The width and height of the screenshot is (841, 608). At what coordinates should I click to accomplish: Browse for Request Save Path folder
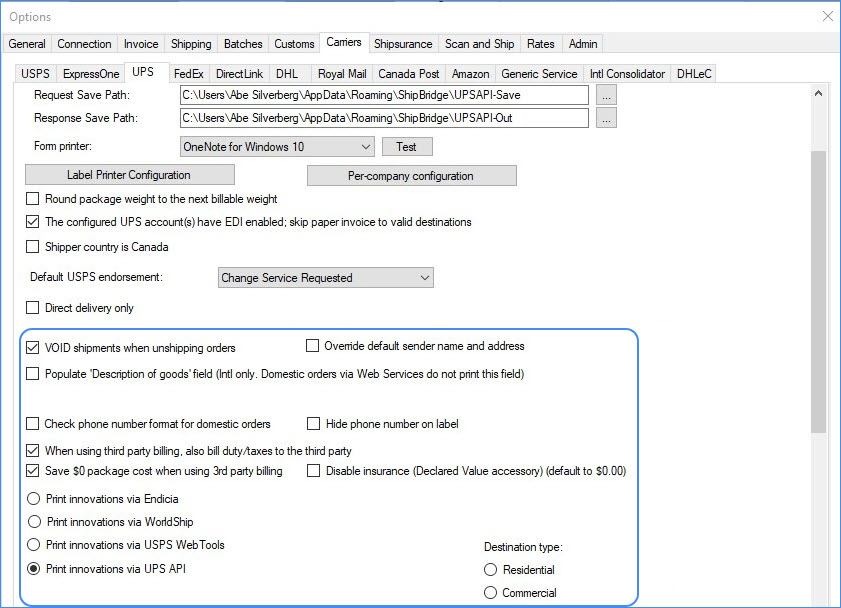pyautogui.click(x=606, y=95)
